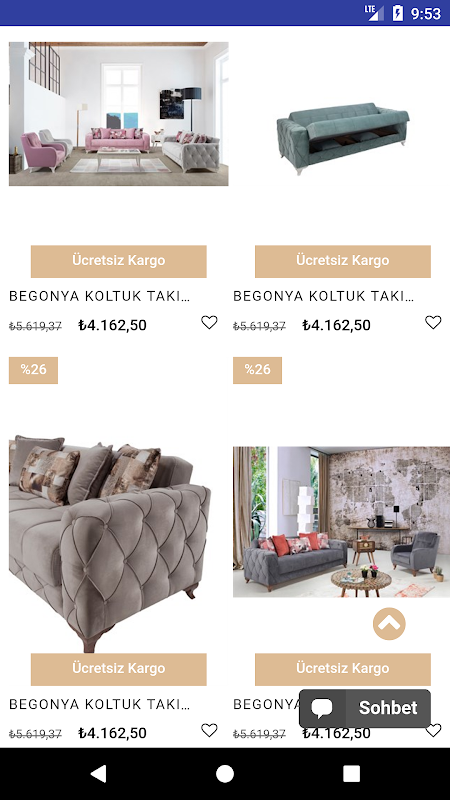The width and height of the screenshot is (450, 800).
Task: Tap %26 discount badge on right product
Action: (257, 370)
